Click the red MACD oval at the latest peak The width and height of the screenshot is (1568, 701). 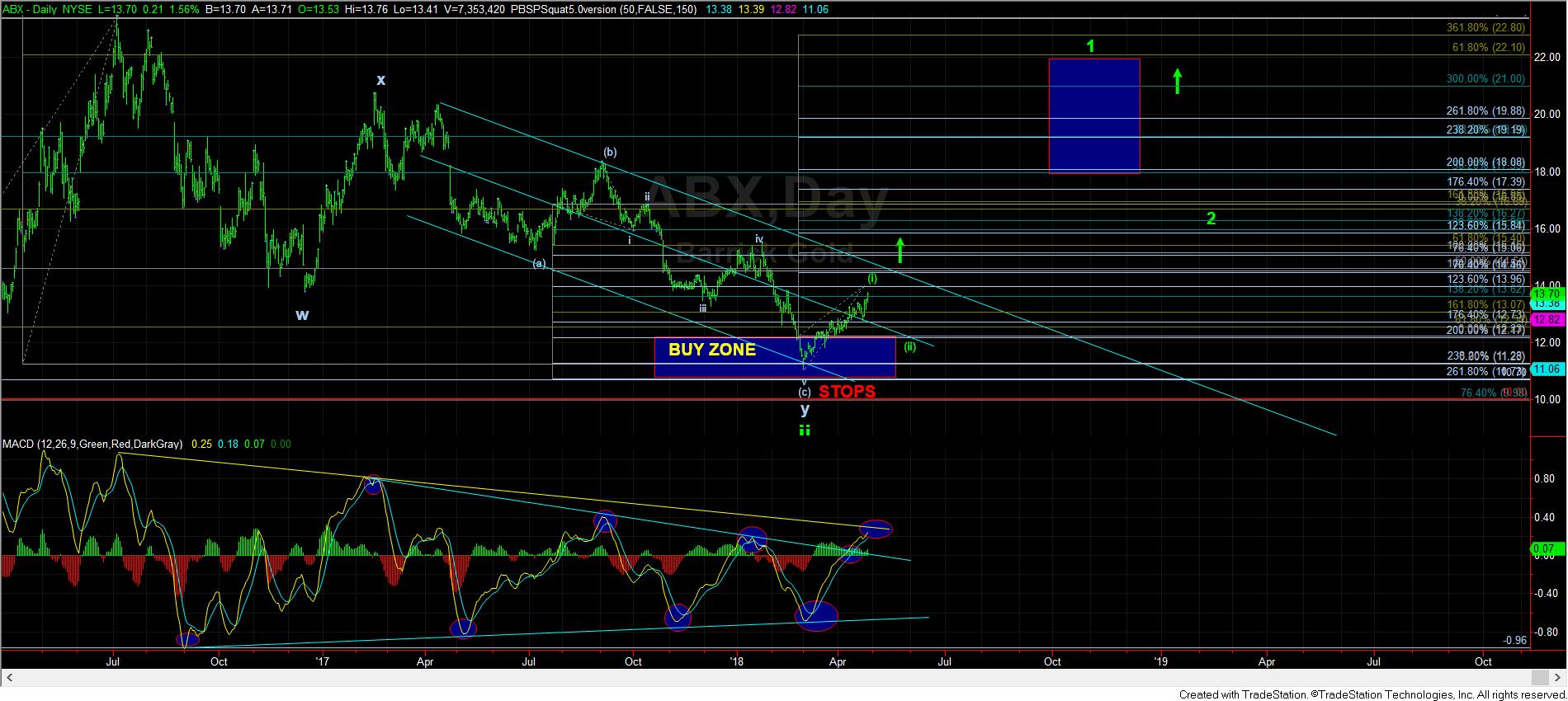(x=876, y=529)
